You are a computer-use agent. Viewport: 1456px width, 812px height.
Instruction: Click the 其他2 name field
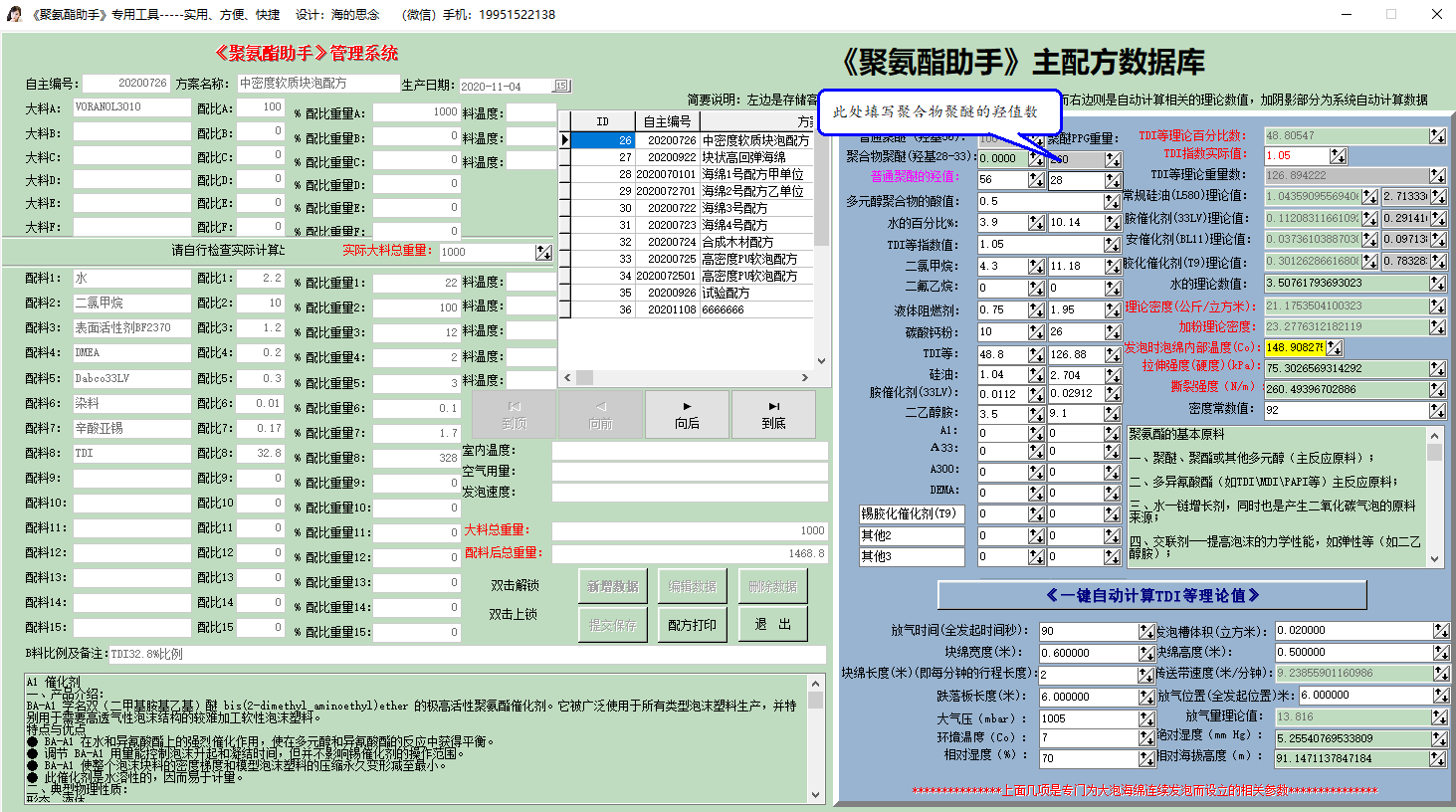[912, 535]
